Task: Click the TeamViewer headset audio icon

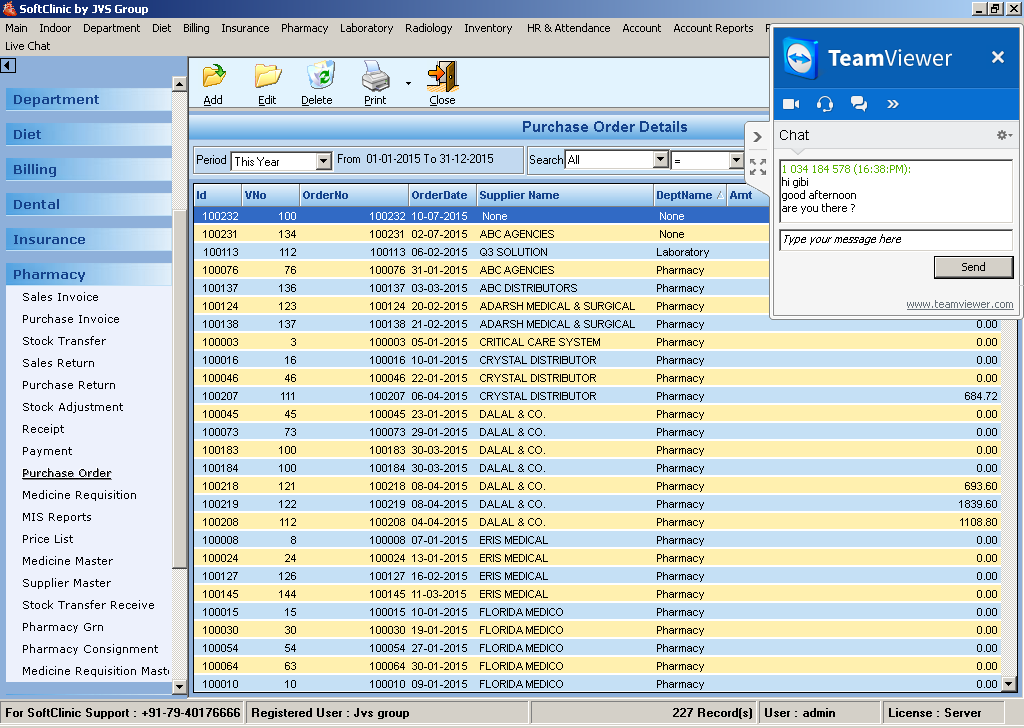Action: (825, 104)
